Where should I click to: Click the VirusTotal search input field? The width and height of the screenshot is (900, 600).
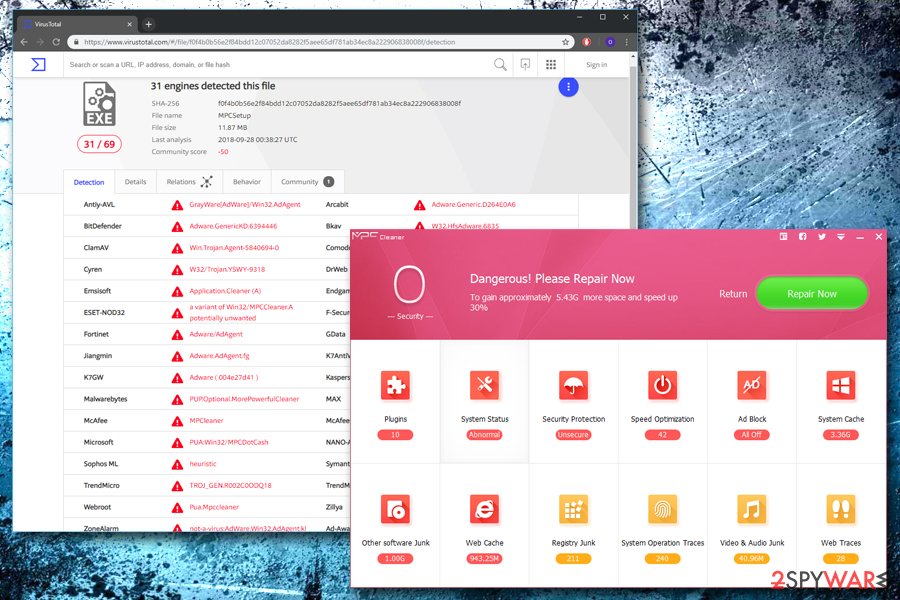(278, 64)
